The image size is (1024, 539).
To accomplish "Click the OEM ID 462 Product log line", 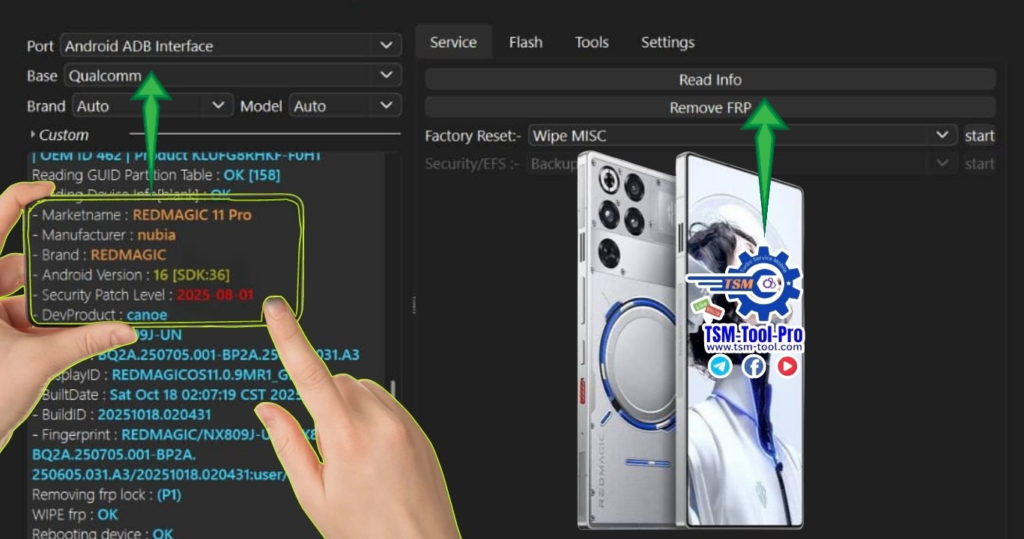I will (176, 155).
